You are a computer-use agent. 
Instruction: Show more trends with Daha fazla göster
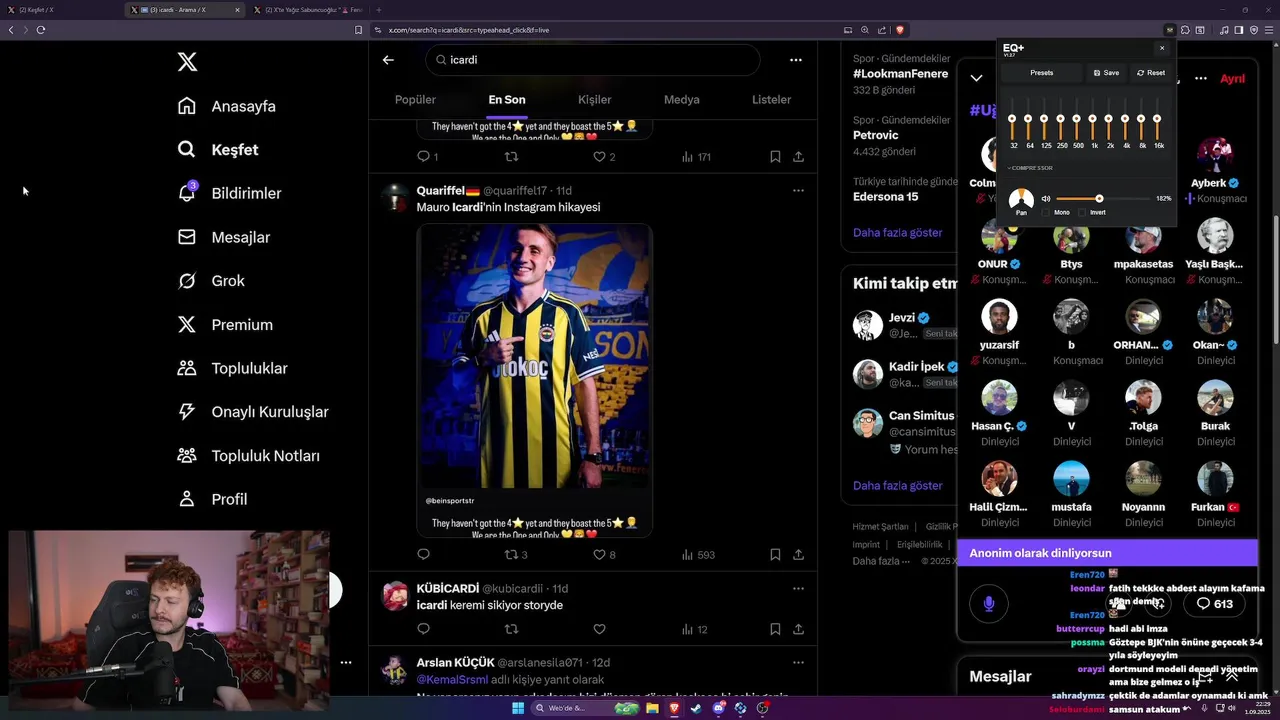897,232
